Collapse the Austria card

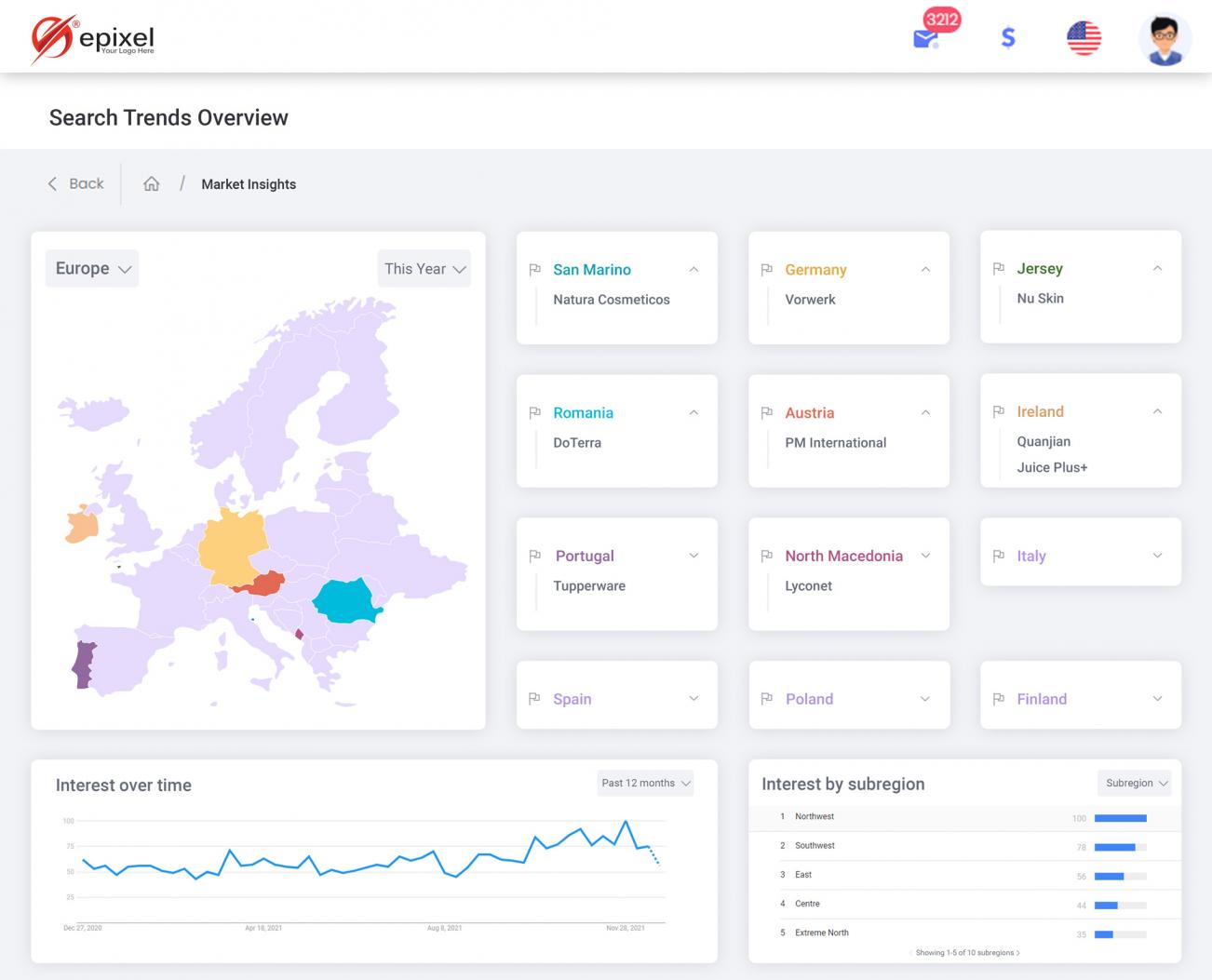[925, 412]
